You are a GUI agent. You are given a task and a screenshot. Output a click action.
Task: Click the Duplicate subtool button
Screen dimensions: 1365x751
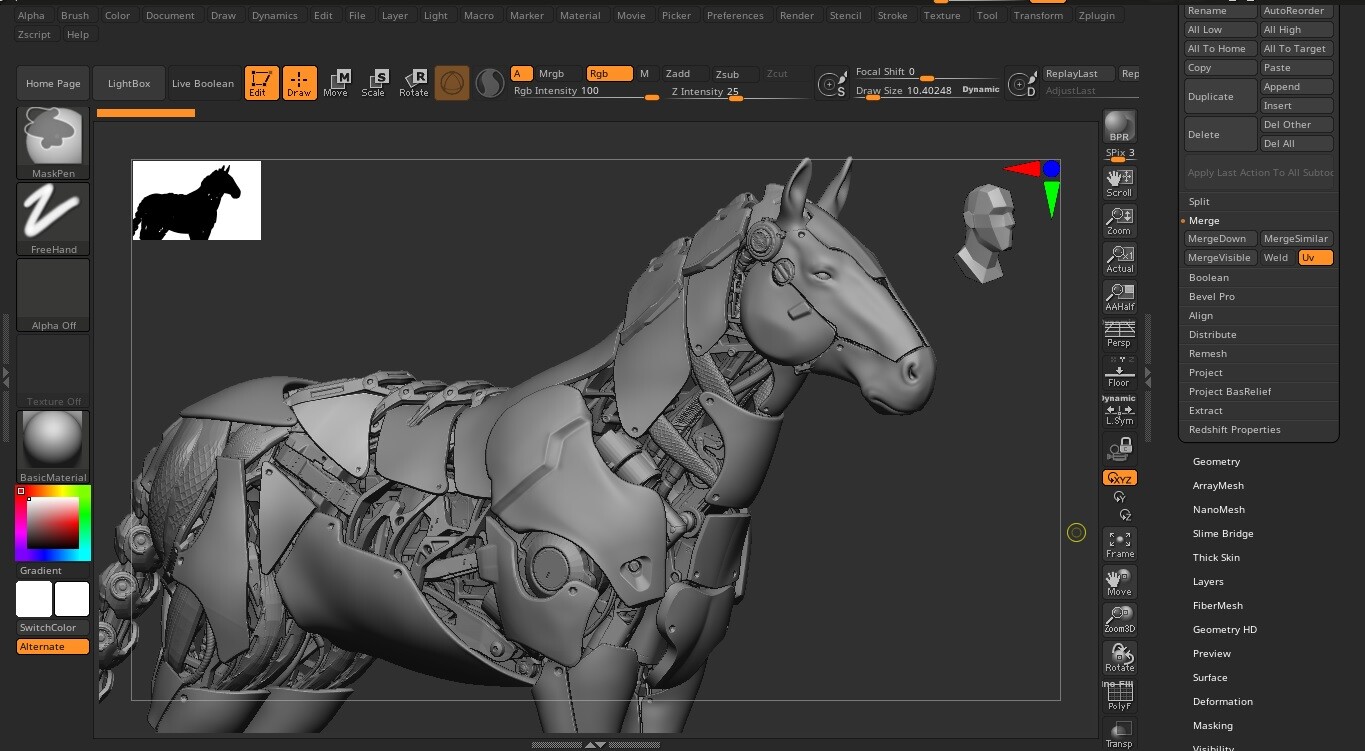(1220, 96)
